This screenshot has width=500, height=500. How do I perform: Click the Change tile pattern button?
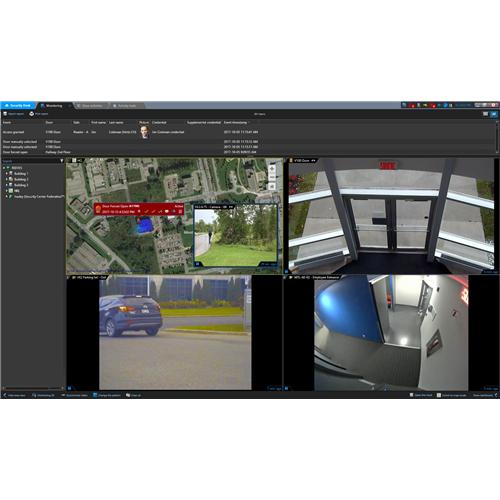[107, 395]
